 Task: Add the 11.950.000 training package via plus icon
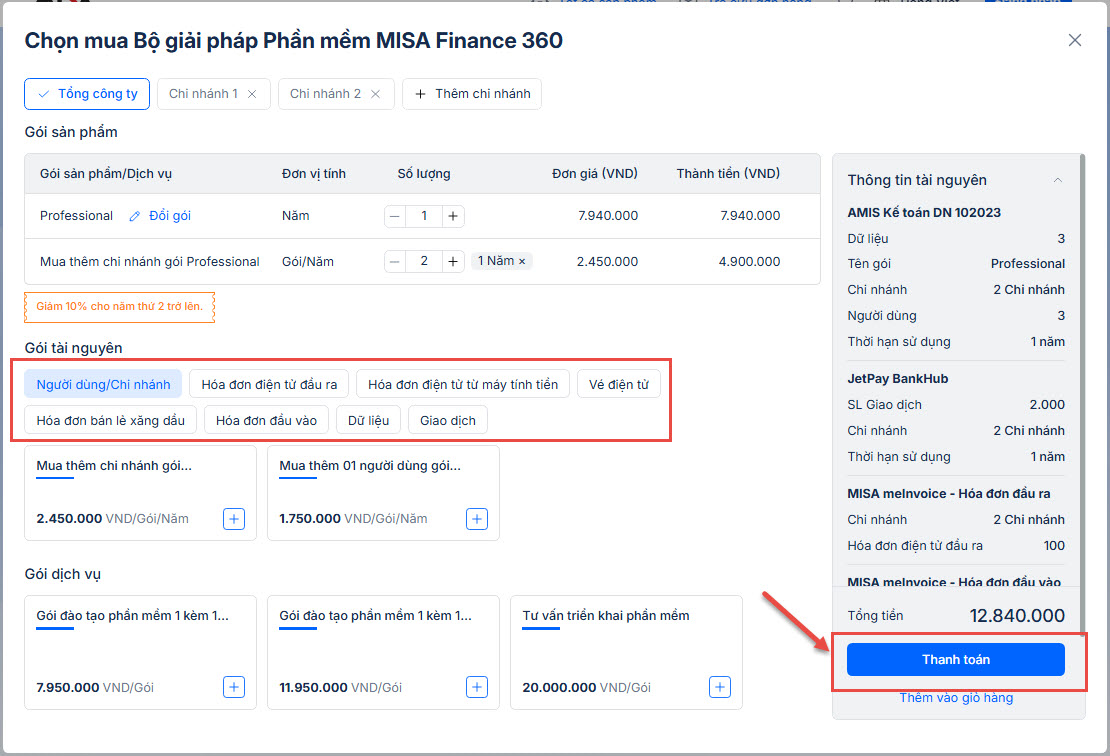477,687
